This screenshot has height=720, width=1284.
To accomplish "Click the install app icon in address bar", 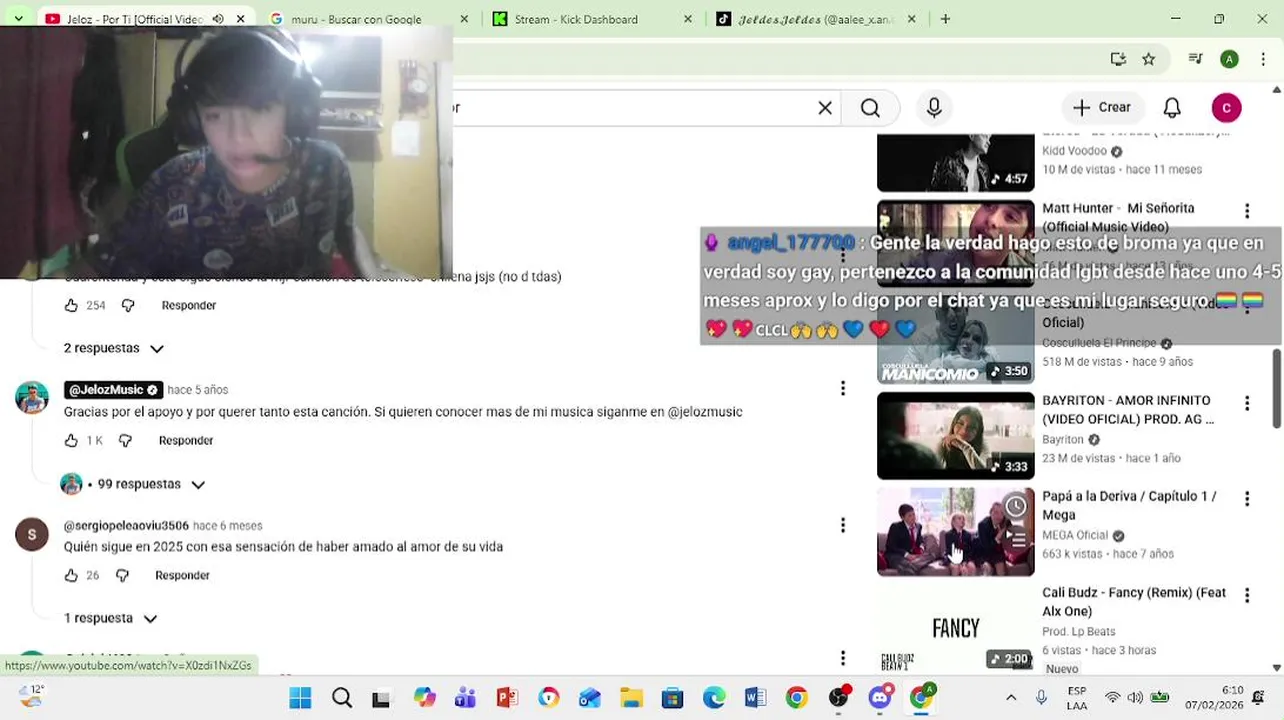I will [x=1118, y=59].
